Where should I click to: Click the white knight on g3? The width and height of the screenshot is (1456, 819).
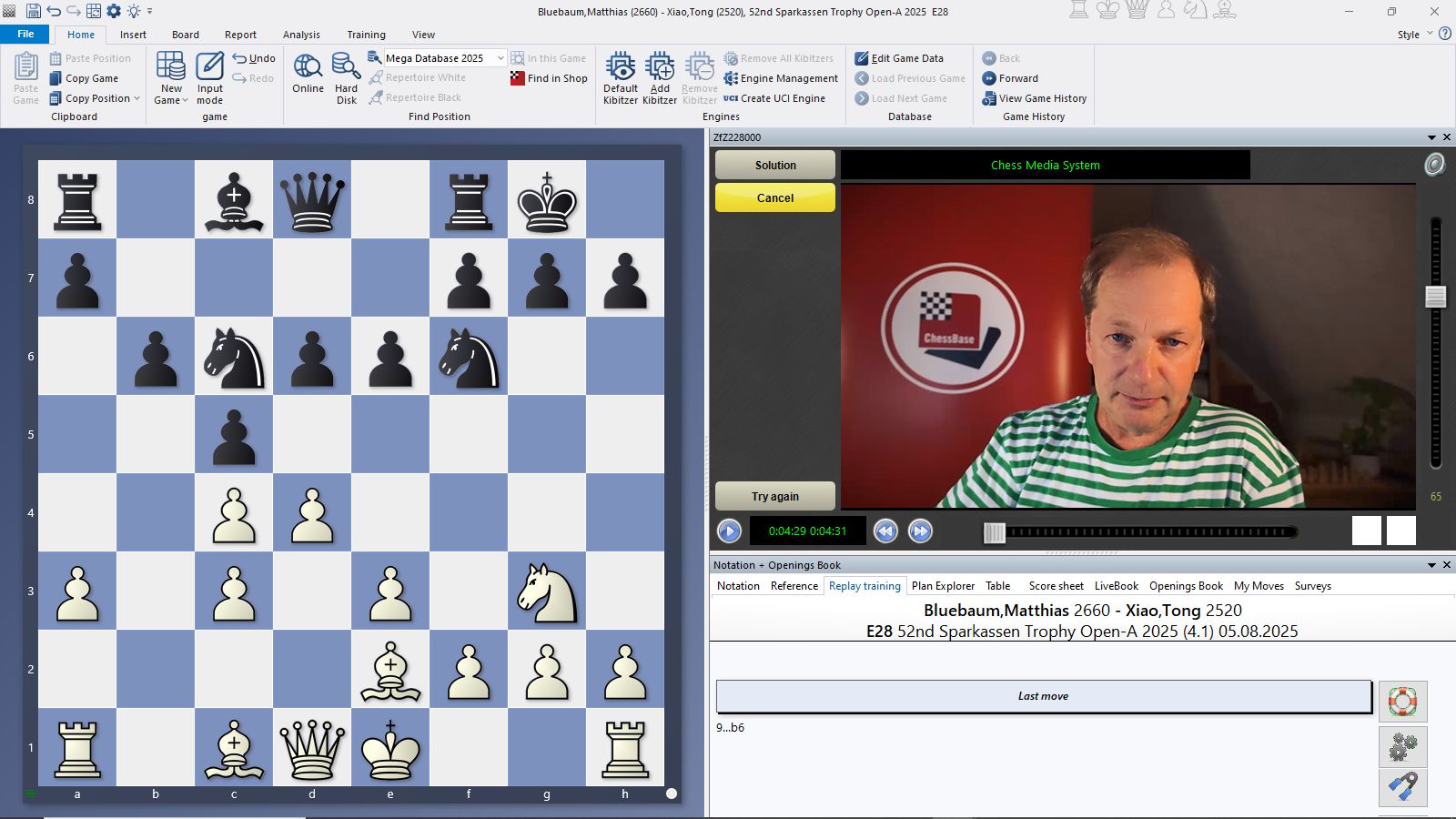tap(547, 591)
